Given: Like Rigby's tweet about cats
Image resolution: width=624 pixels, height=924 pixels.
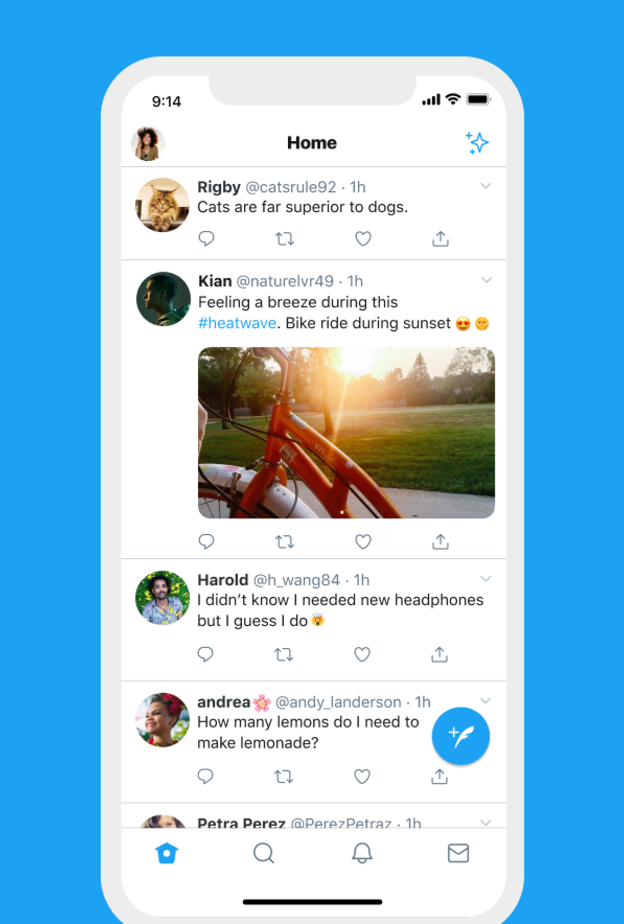Looking at the screenshot, I should [x=363, y=239].
